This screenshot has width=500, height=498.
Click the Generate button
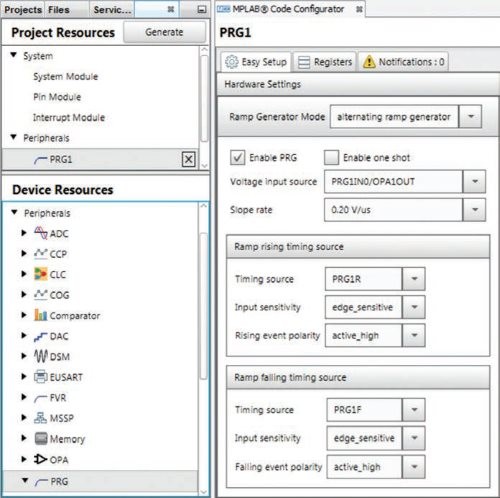pyautogui.click(x=164, y=32)
